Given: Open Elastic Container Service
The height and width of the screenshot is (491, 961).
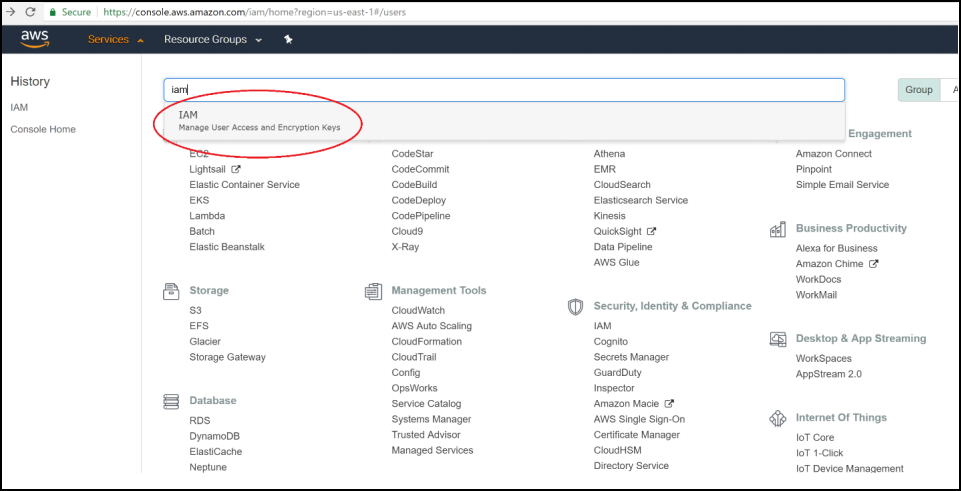Looking at the screenshot, I should click(x=245, y=185).
